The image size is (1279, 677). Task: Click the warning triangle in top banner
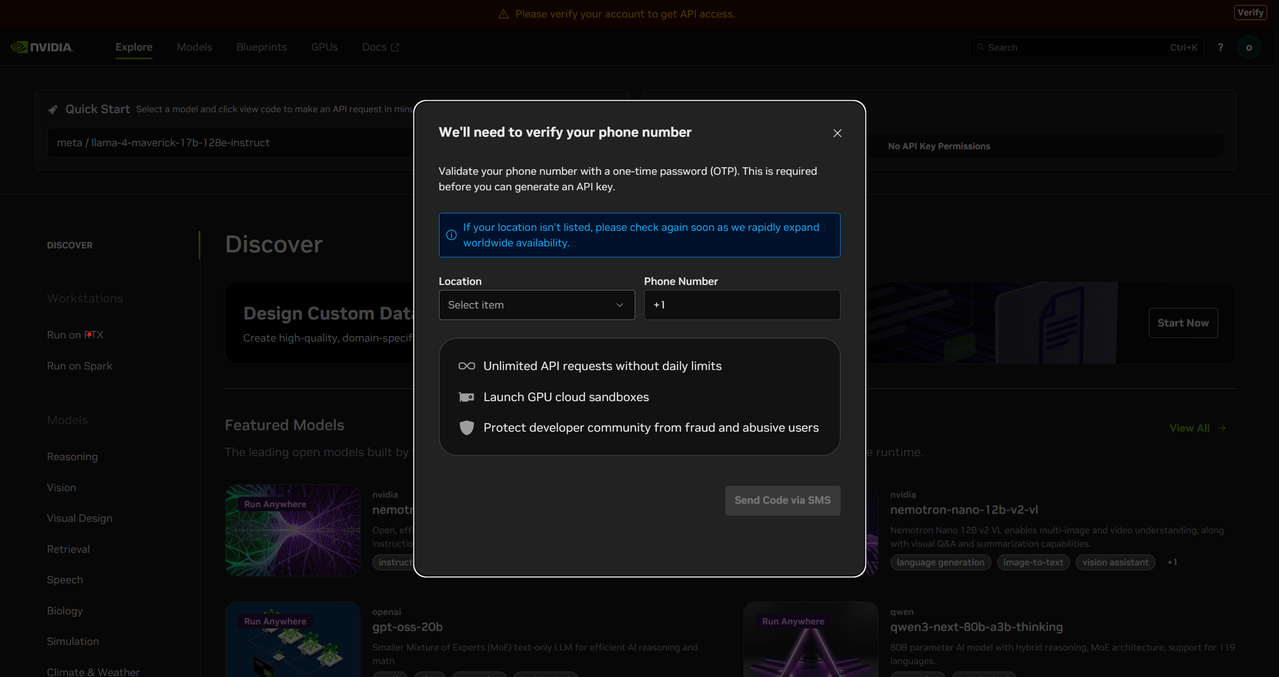tap(503, 14)
